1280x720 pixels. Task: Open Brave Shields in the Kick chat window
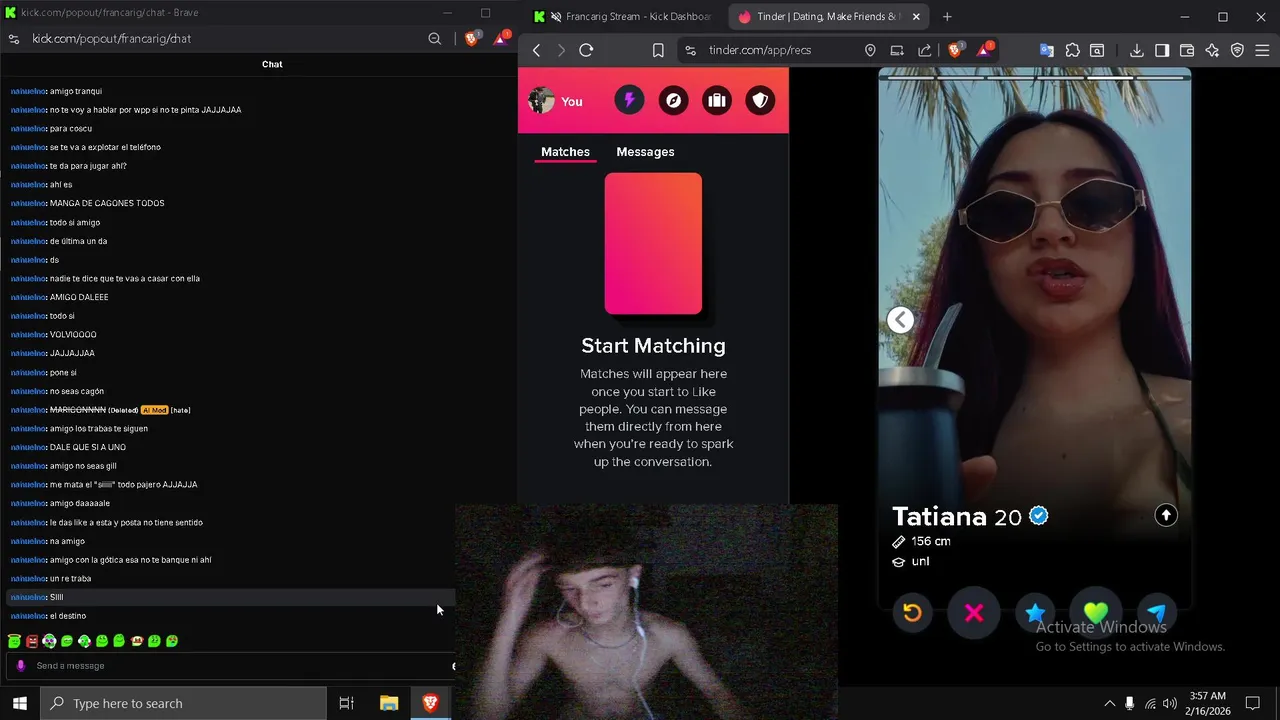472,38
